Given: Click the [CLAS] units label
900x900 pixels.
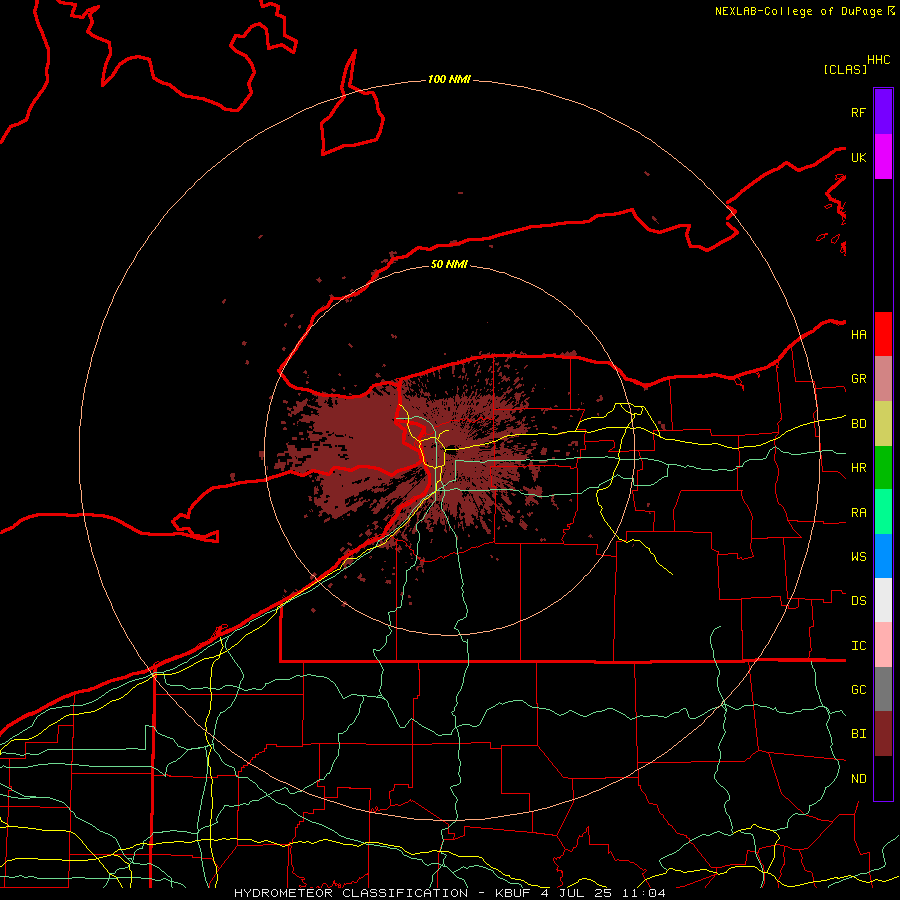Looking at the screenshot, I should pos(845,69).
